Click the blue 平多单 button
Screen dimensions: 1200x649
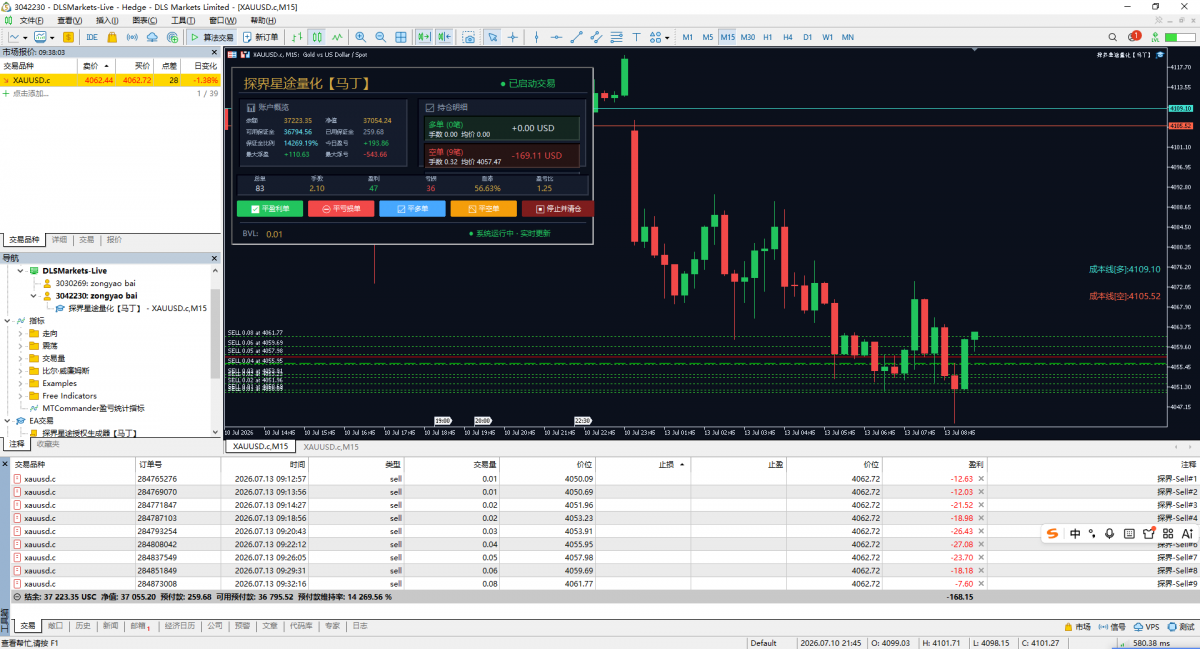[412, 209]
